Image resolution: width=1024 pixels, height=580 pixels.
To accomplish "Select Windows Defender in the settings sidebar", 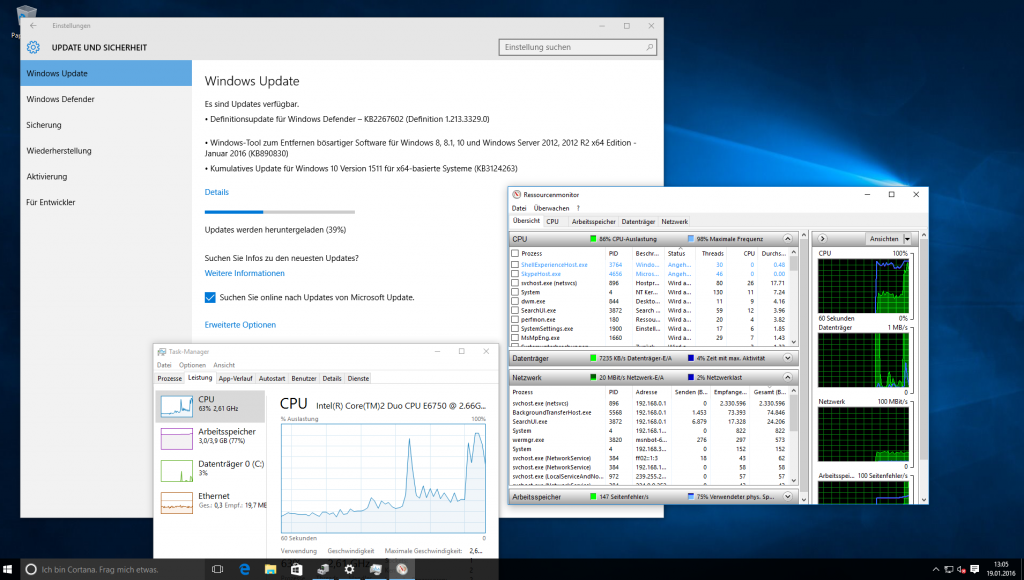I will [x=106, y=99].
